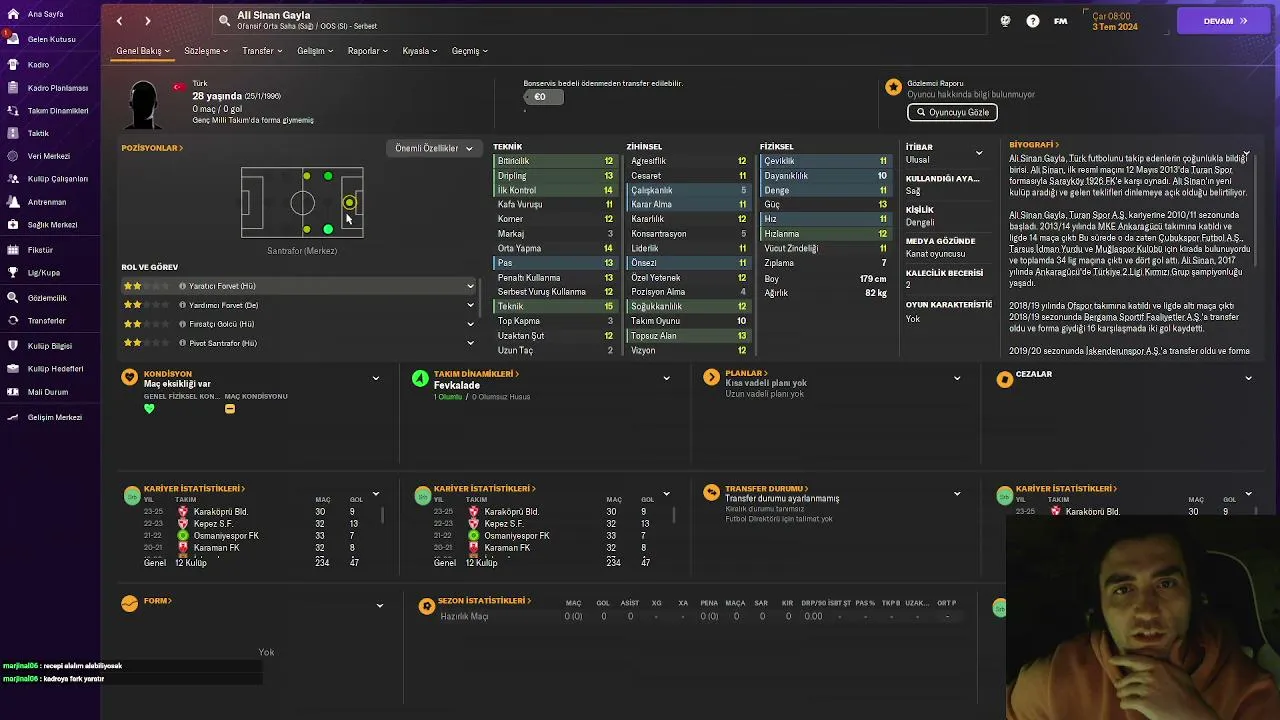Click the DEVAM continue button
The height and width of the screenshot is (720, 1280).
click(1223, 21)
